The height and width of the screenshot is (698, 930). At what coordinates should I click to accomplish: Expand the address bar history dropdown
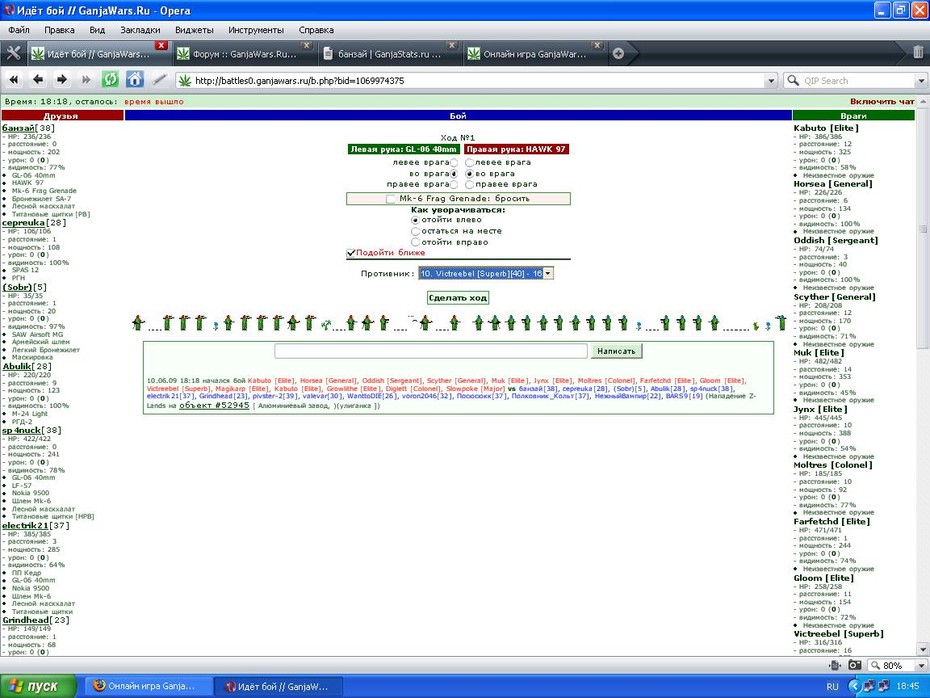[771, 81]
